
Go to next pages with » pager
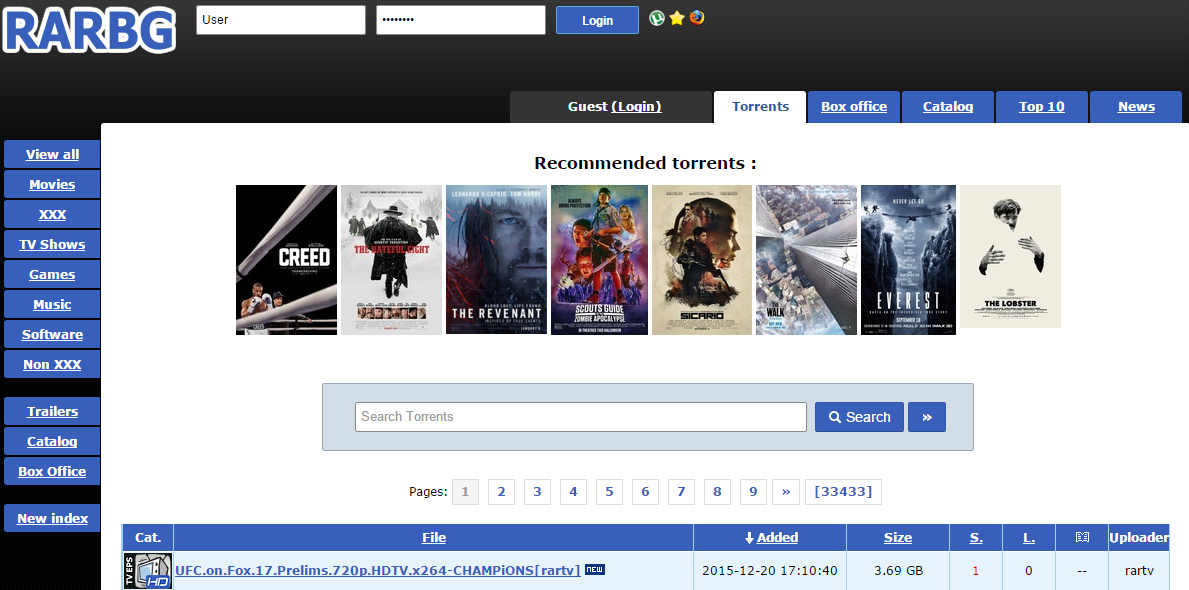pyautogui.click(x=786, y=491)
